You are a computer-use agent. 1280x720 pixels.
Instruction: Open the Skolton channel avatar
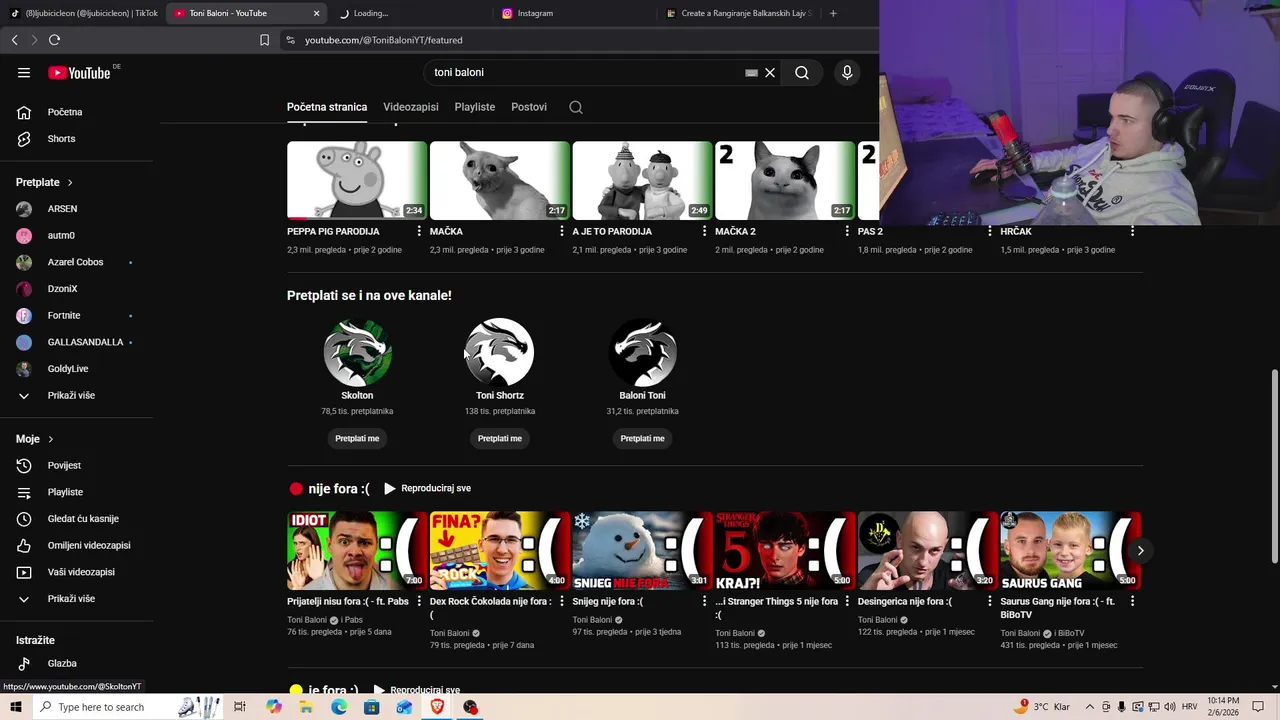coord(357,352)
